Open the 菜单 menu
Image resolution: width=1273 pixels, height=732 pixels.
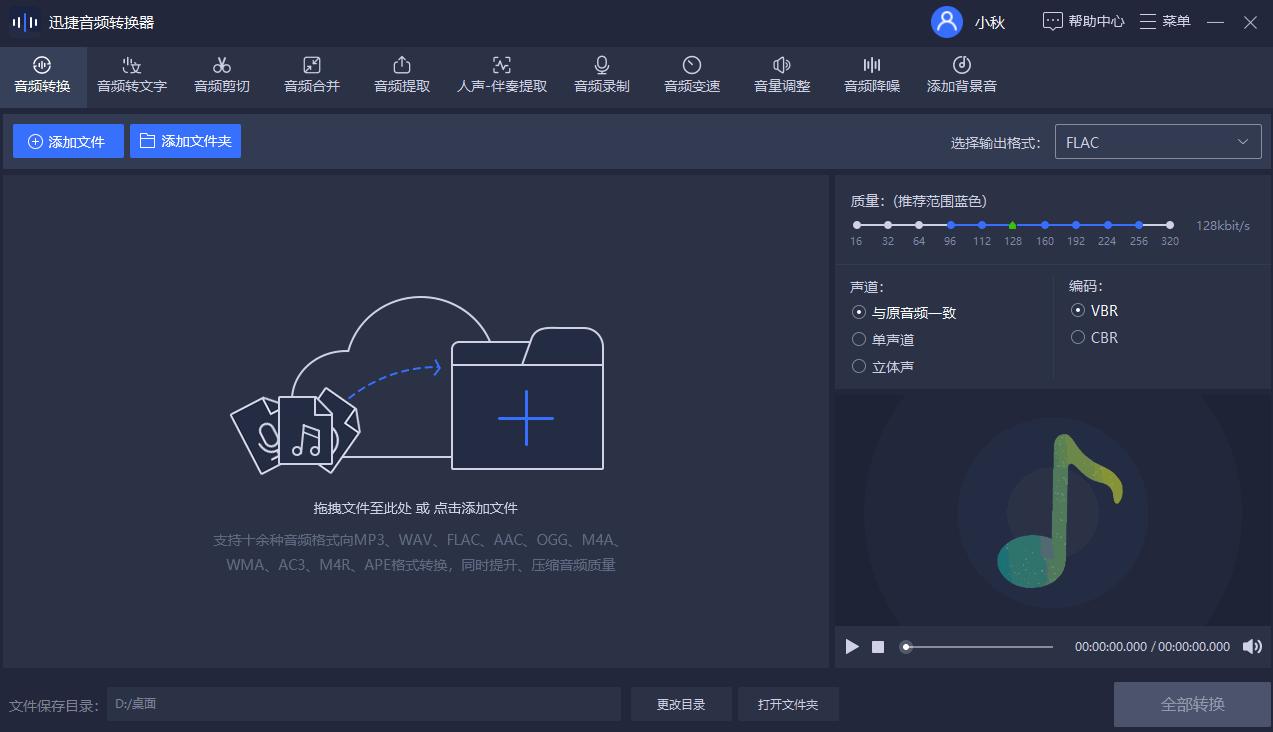[x=1165, y=21]
